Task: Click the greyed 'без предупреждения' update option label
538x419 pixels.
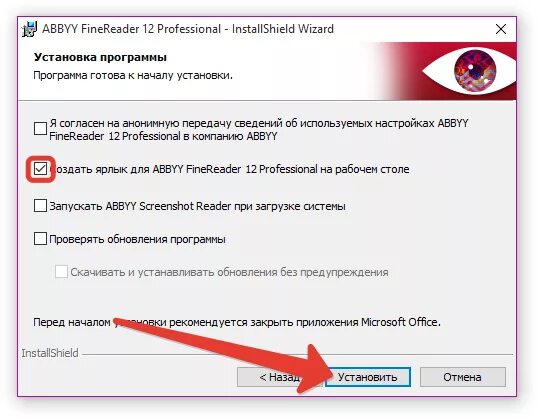Action: point(230,272)
